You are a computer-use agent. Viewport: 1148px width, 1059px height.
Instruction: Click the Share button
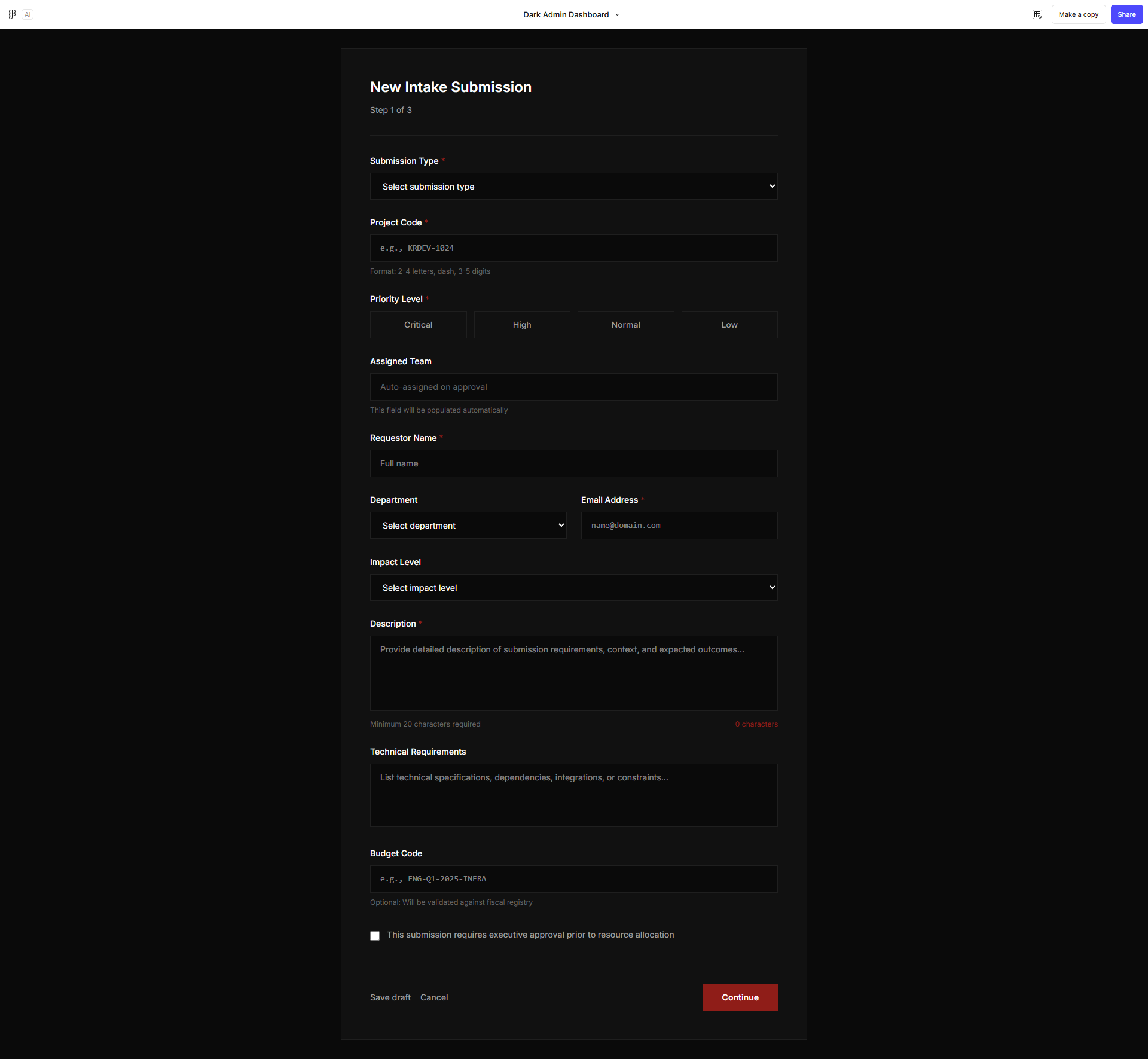point(1126,14)
